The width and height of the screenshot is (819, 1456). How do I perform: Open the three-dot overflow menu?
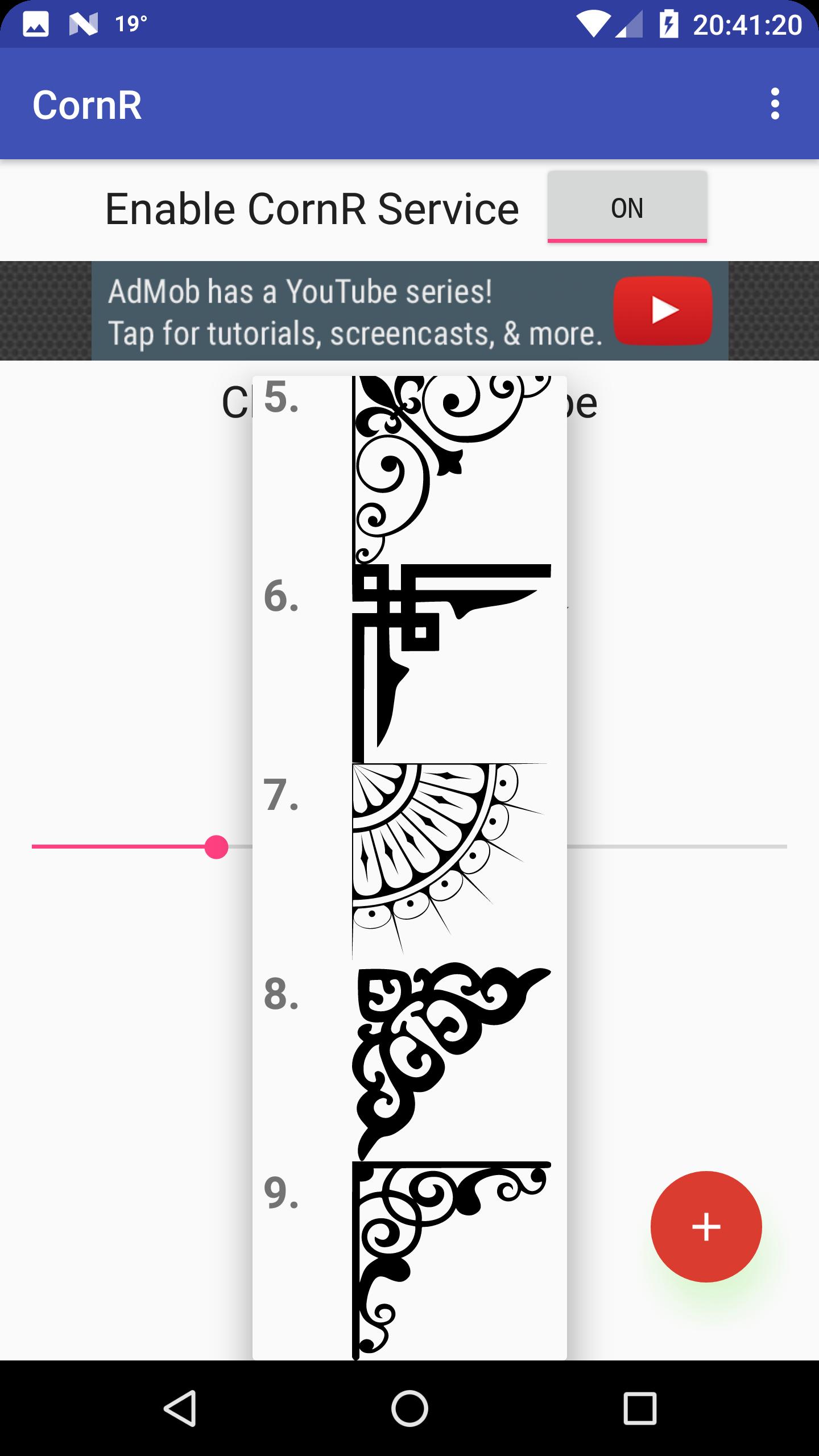pyautogui.click(x=775, y=104)
